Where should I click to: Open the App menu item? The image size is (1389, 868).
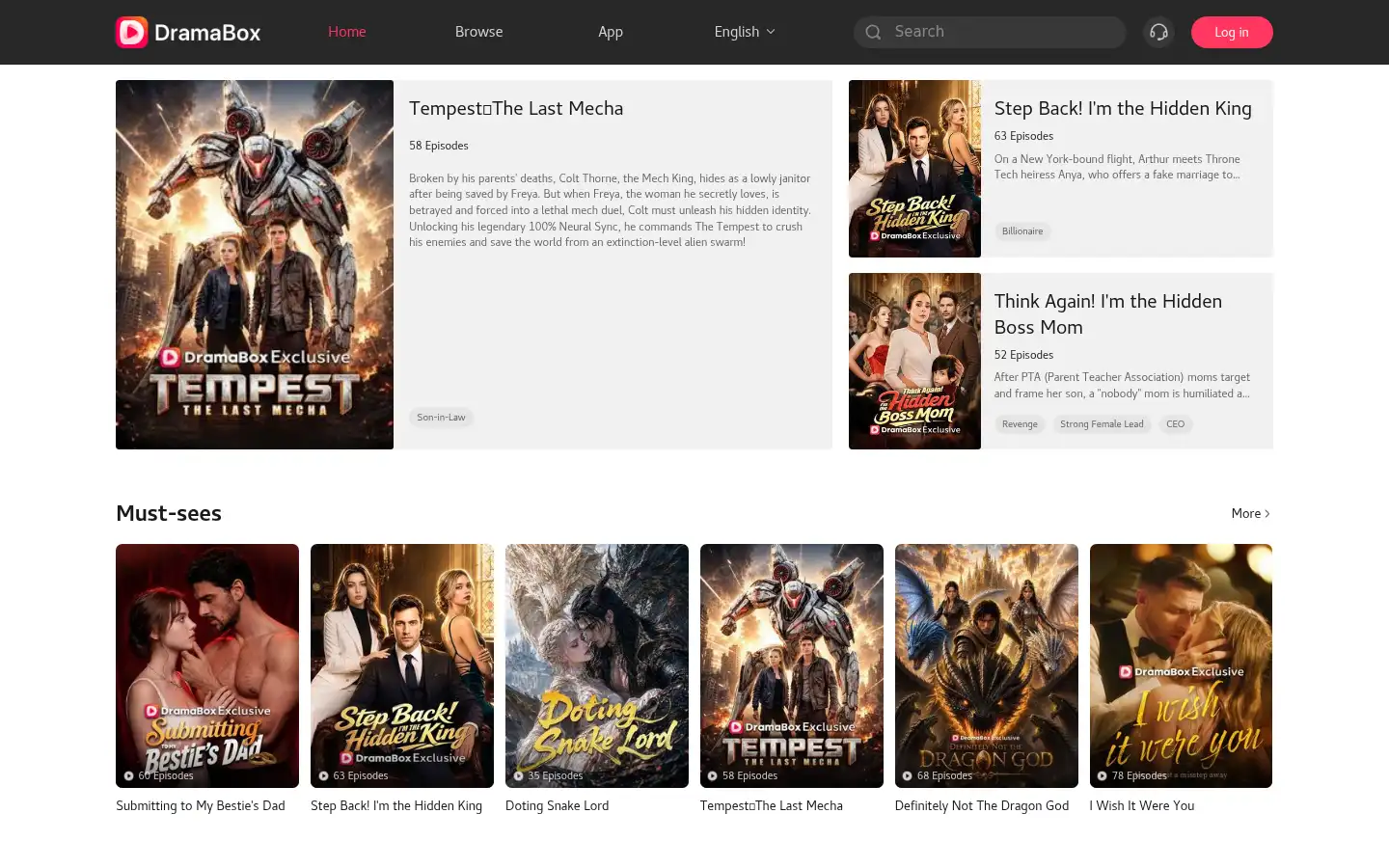click(x=611, y=32)
